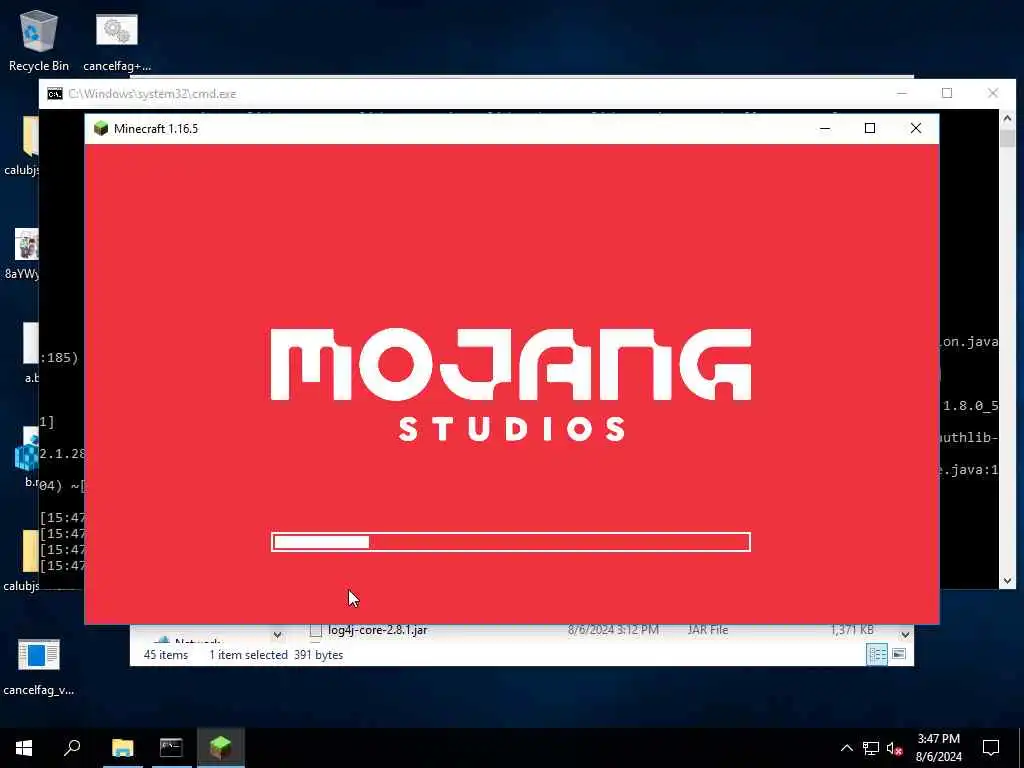
Task: Switch Explorer to details view
Action: [876, 654]
